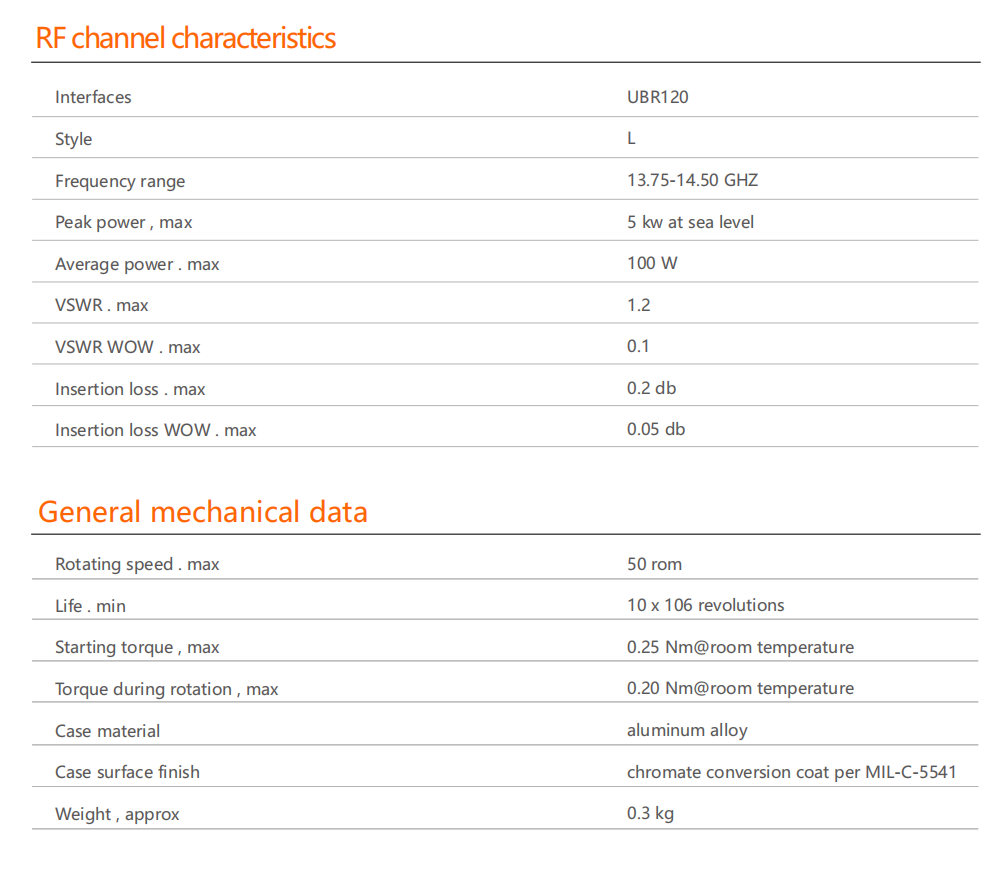Image resolution: width=1005 pixels, height=880 pixels.
Task: Select the '100 W' value
Action: (x=652, y=263)
